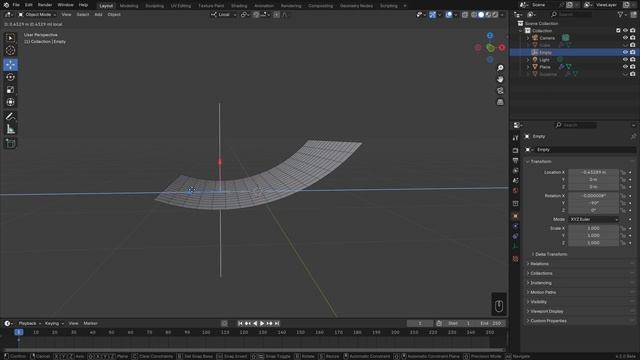
Task: Select the Measure tool
Action: [10, 129]
